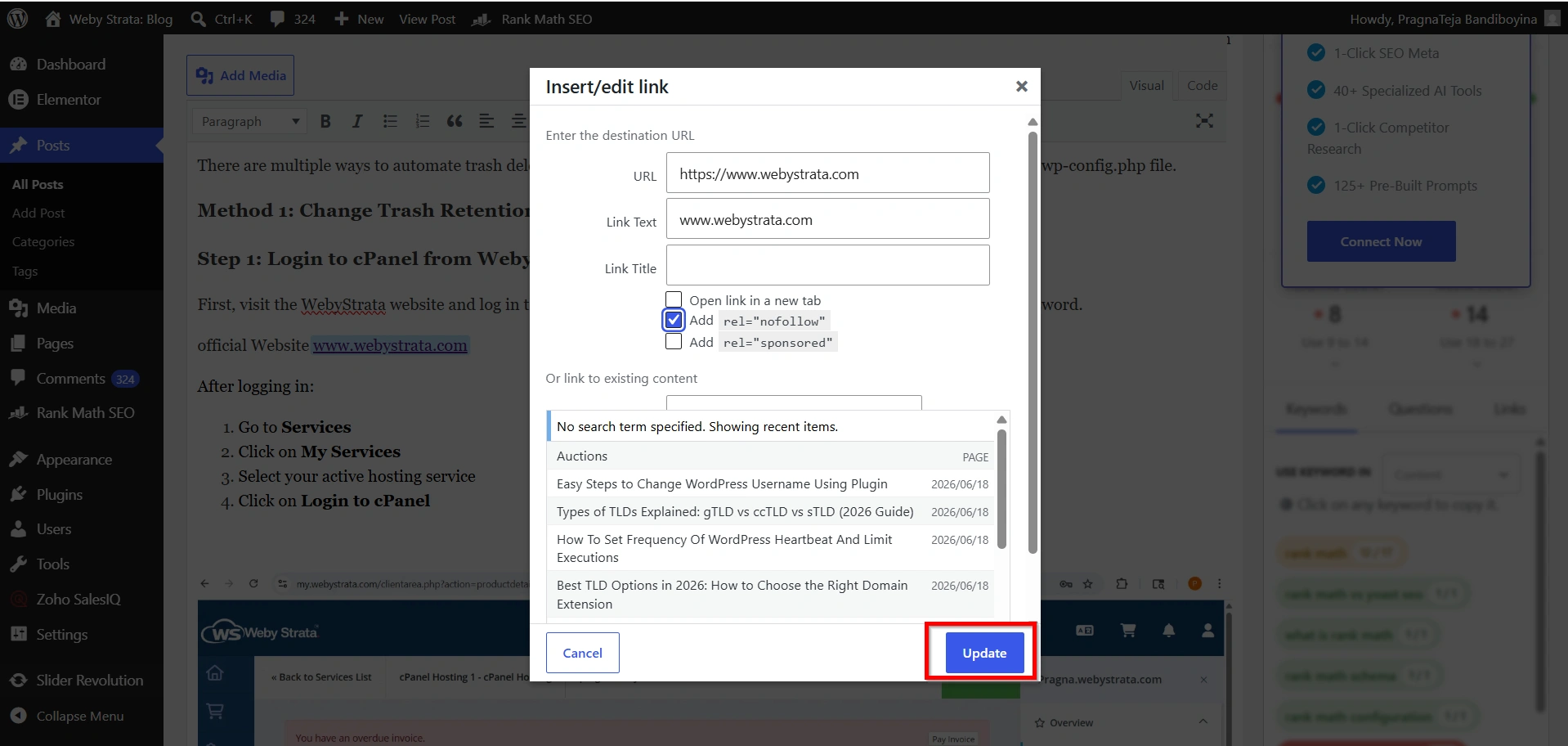Open Appearance in the sidebar
1568x746 pixels.
pos(74,460)
